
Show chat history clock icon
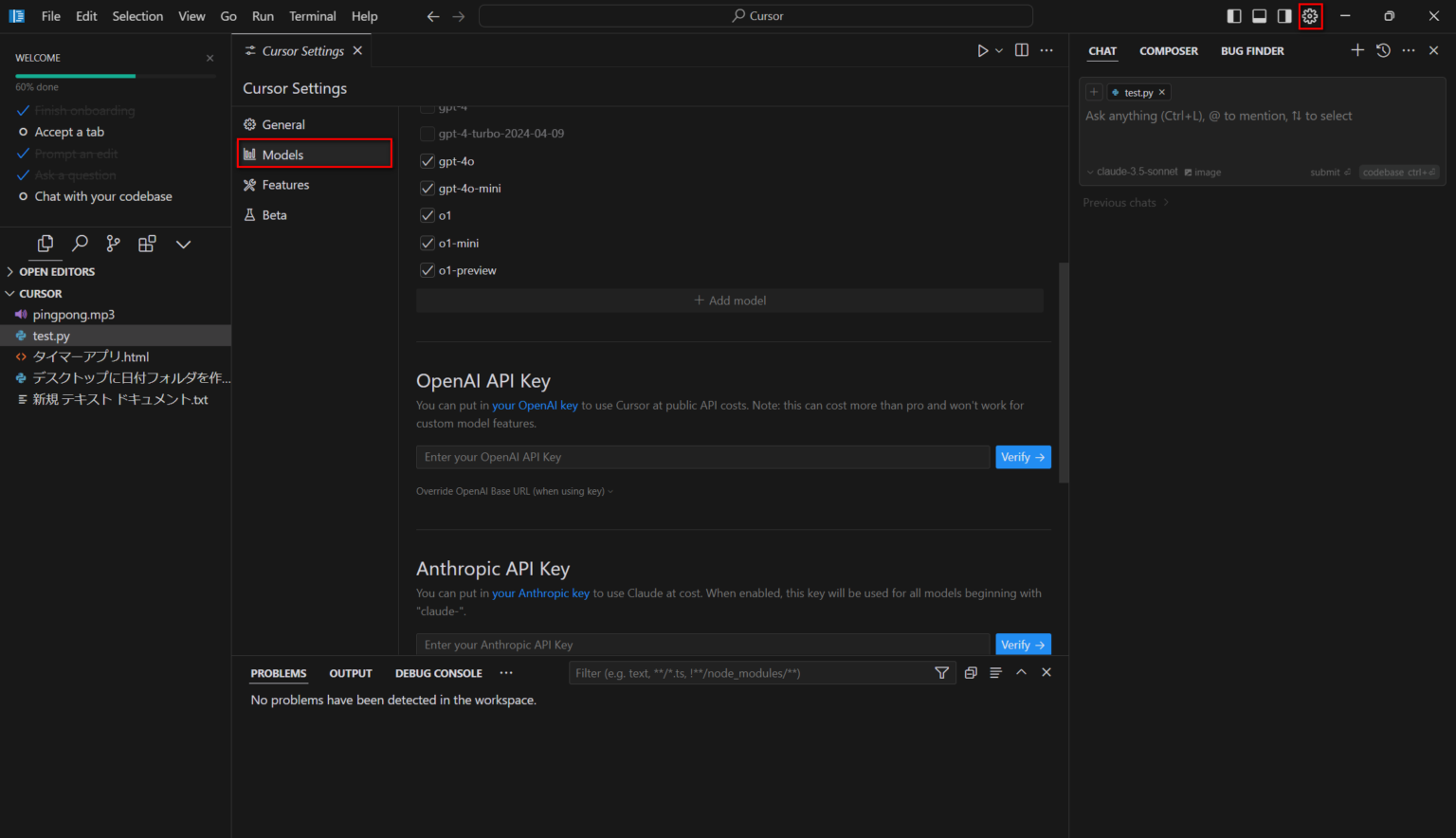coord(1383,50)
